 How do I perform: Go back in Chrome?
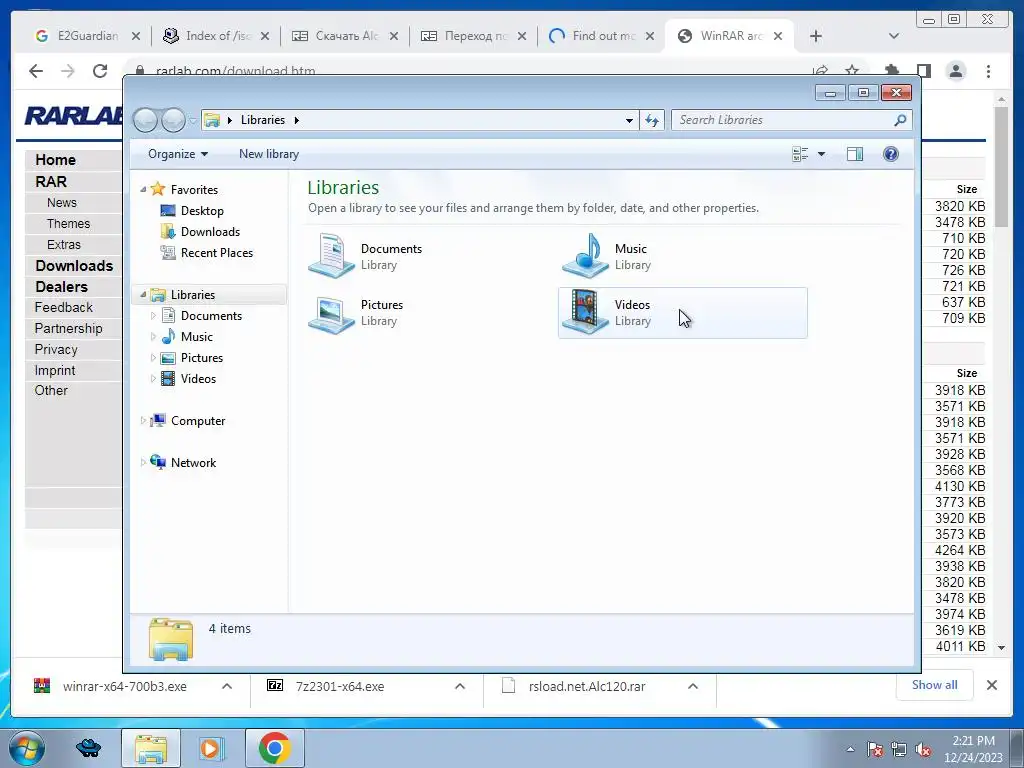36,71
